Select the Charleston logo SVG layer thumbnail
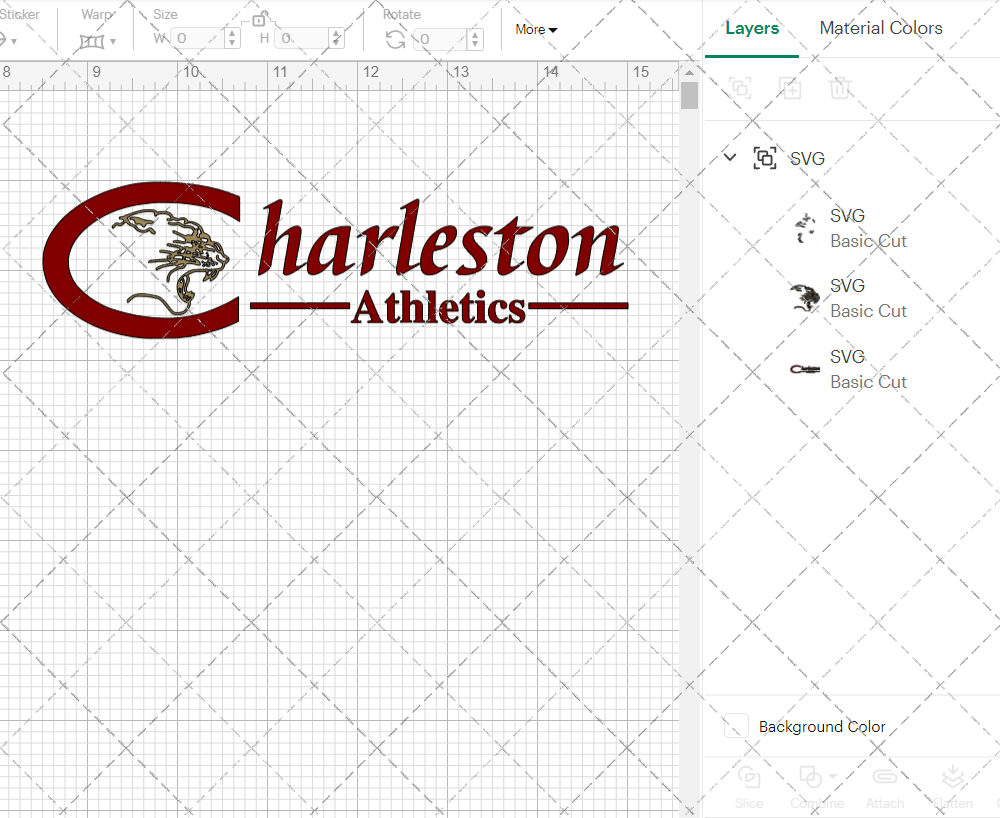The width and height of the screenshot is (1000, 818). pyautogui.click(x=805, y=369)
